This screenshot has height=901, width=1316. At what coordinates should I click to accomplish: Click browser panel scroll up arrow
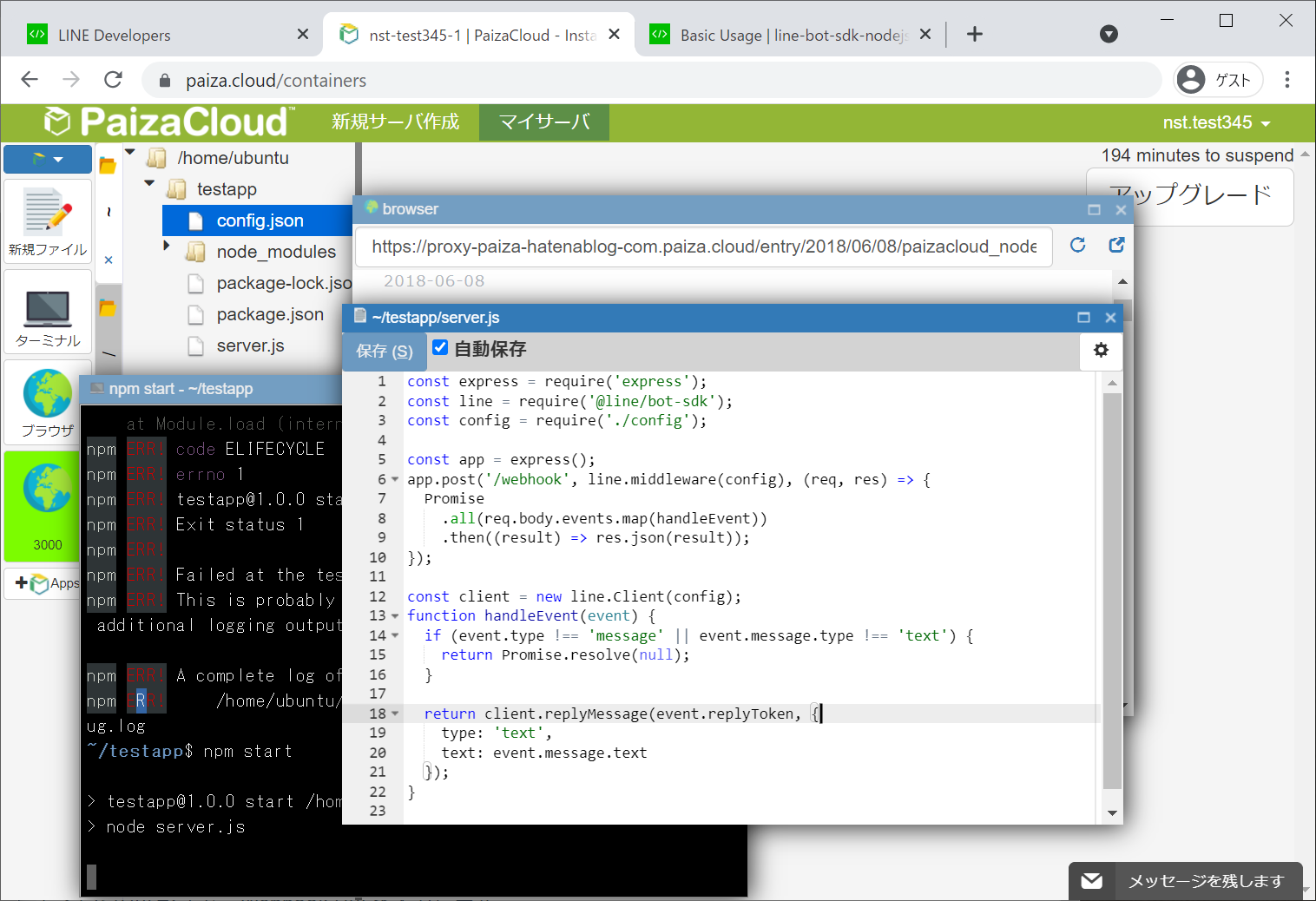click(x=1122, y=281)
